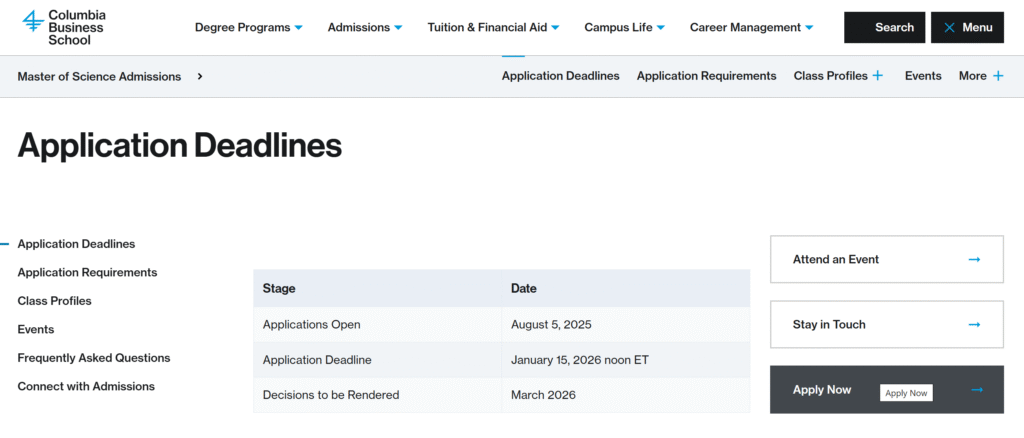Viewport: 1024px width, 438px height.
Task: Go to Class Profiles in left sidebar
Action: (x=54, y=301)
